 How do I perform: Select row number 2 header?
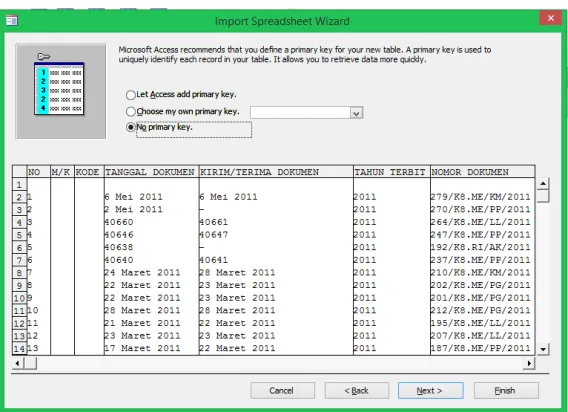pos(20,197)
